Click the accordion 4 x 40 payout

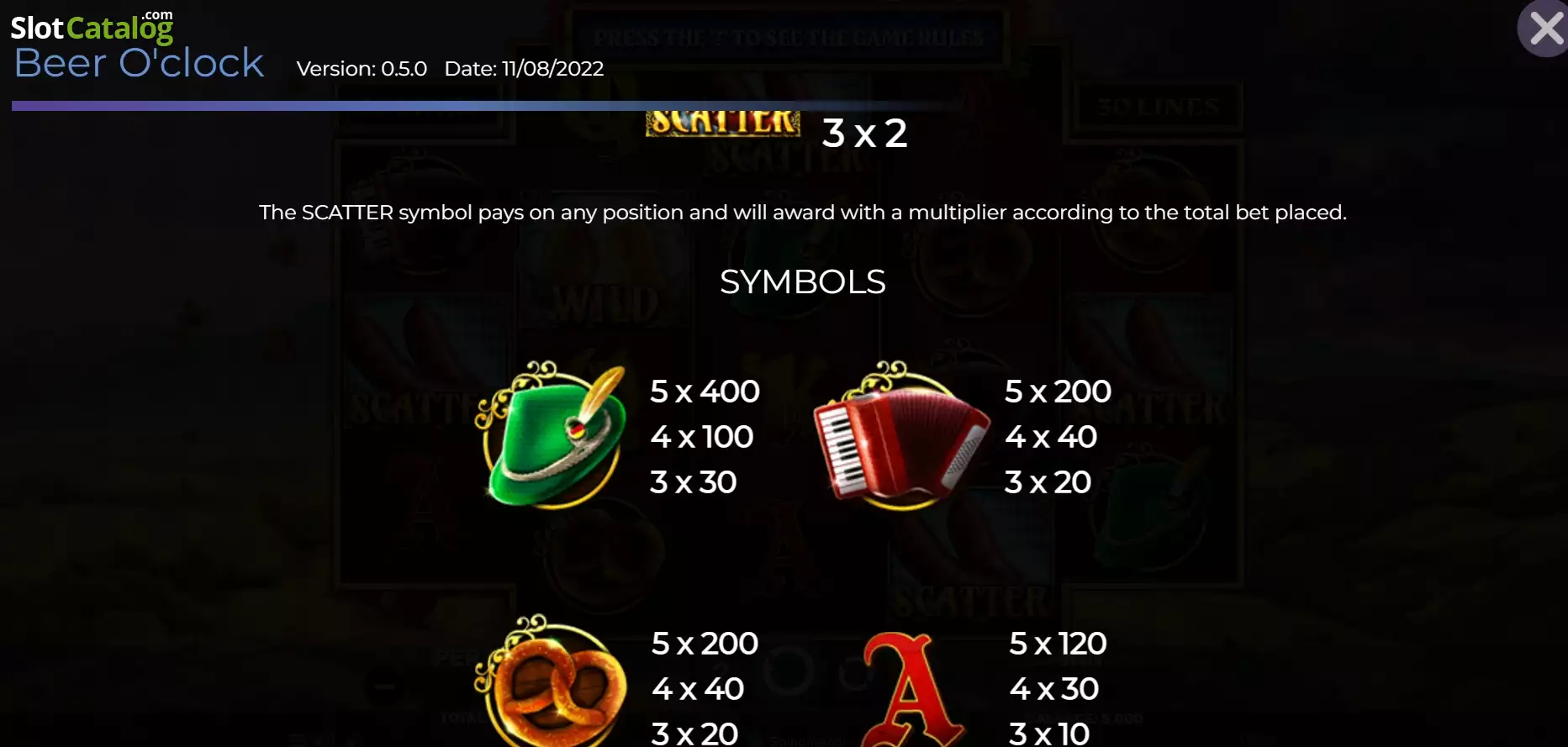[x=1050, y=437]
